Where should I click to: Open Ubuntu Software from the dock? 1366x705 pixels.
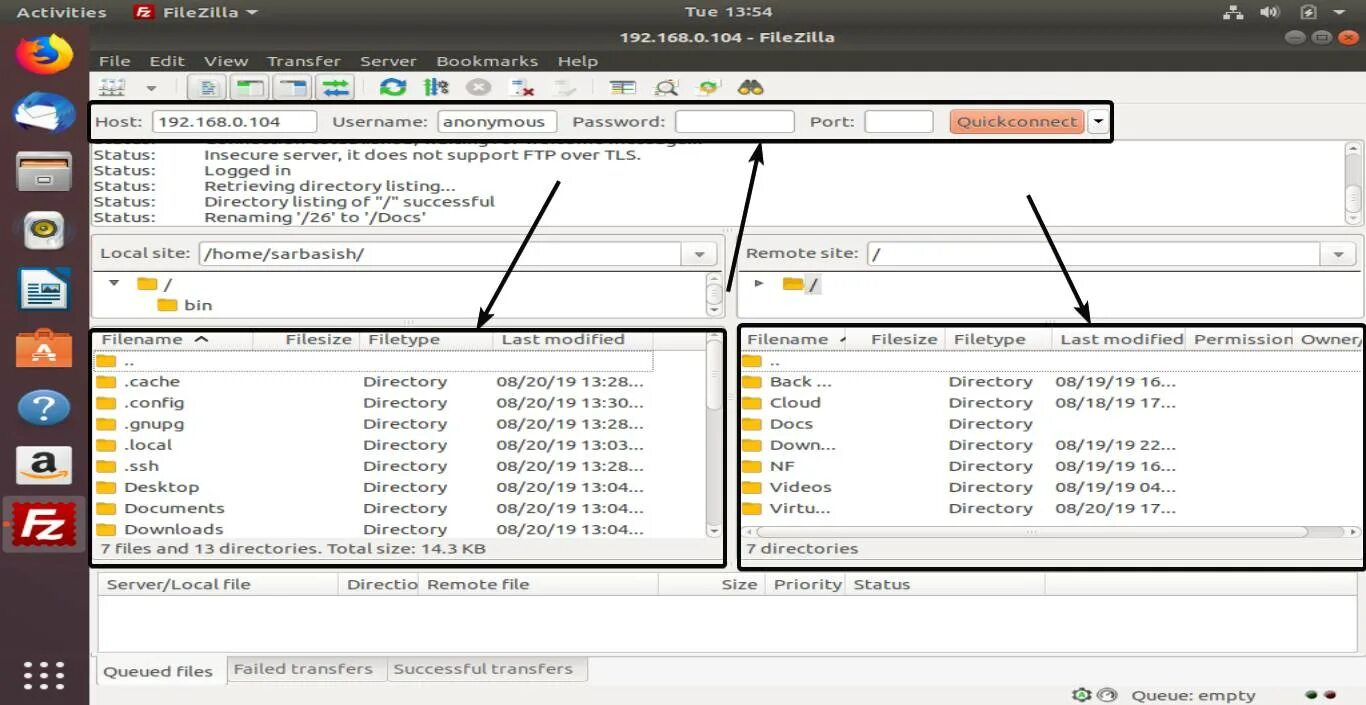click(44, 348)
